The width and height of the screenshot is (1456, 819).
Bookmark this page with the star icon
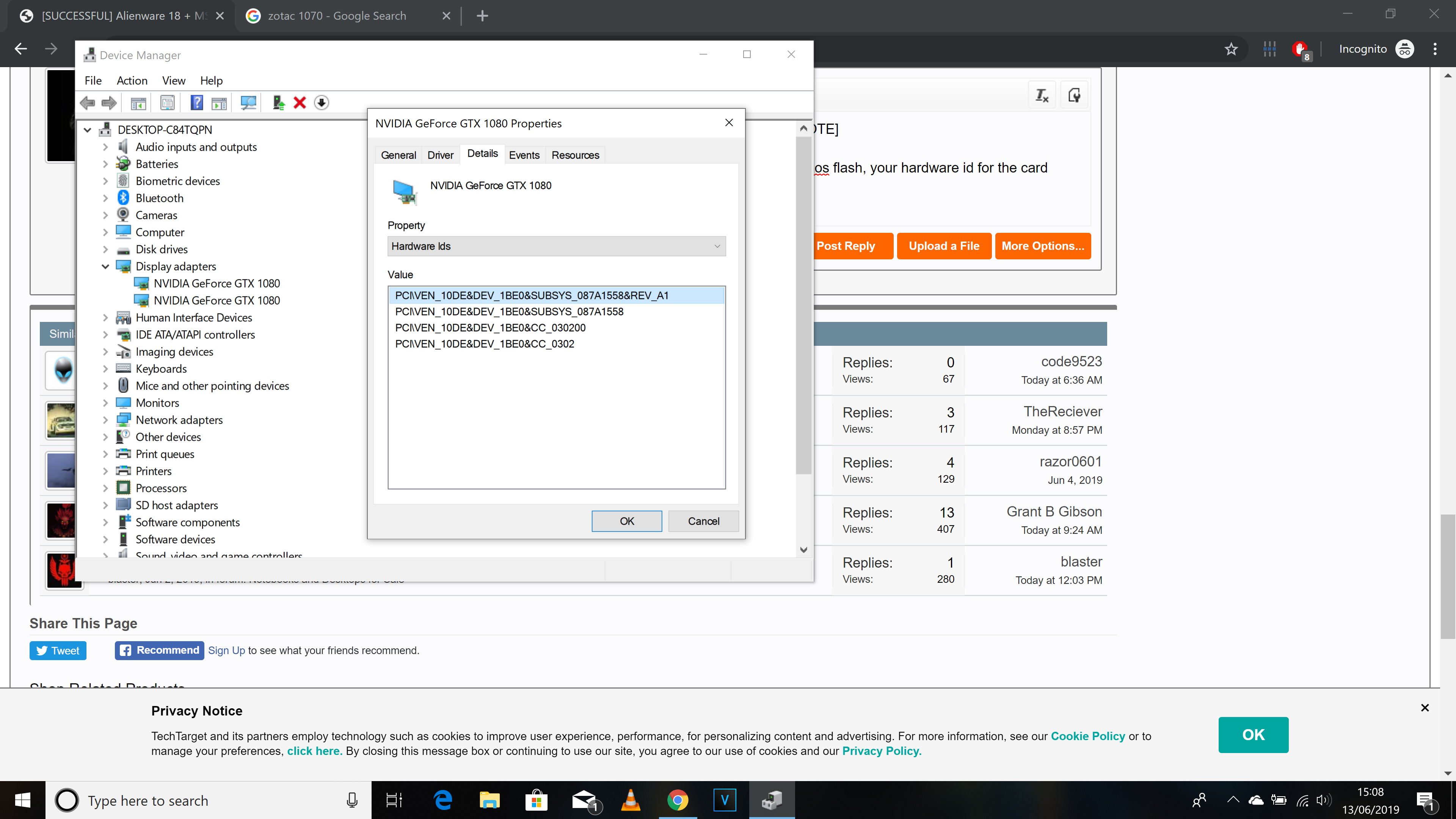pos(1232,49)
